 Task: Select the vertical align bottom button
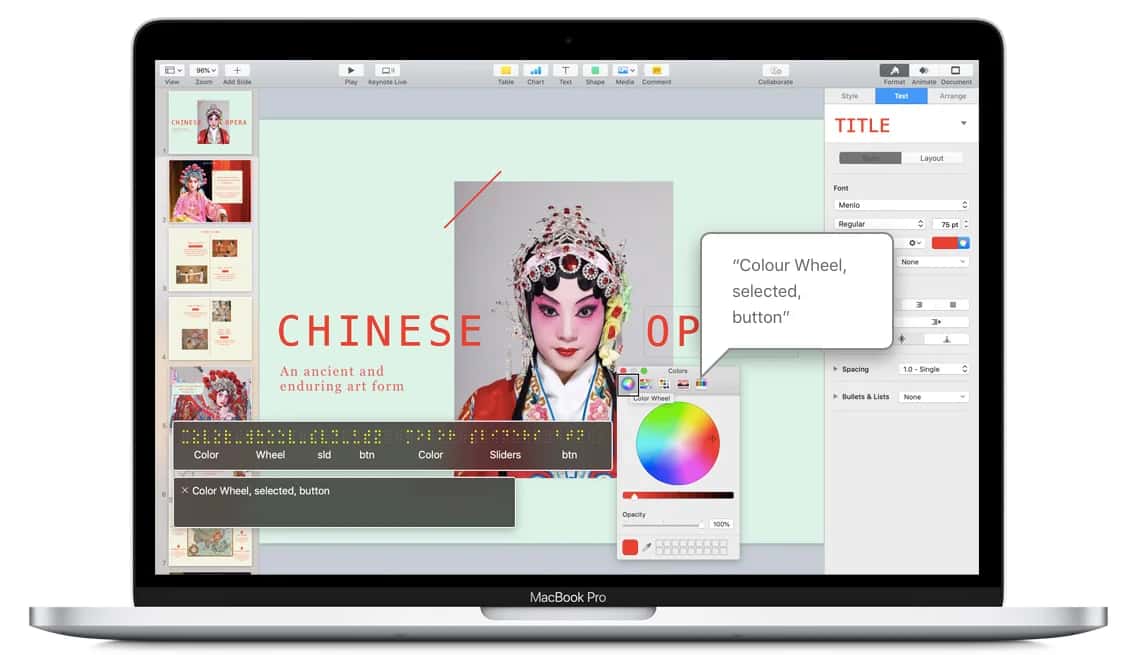(x=947, y=338)
